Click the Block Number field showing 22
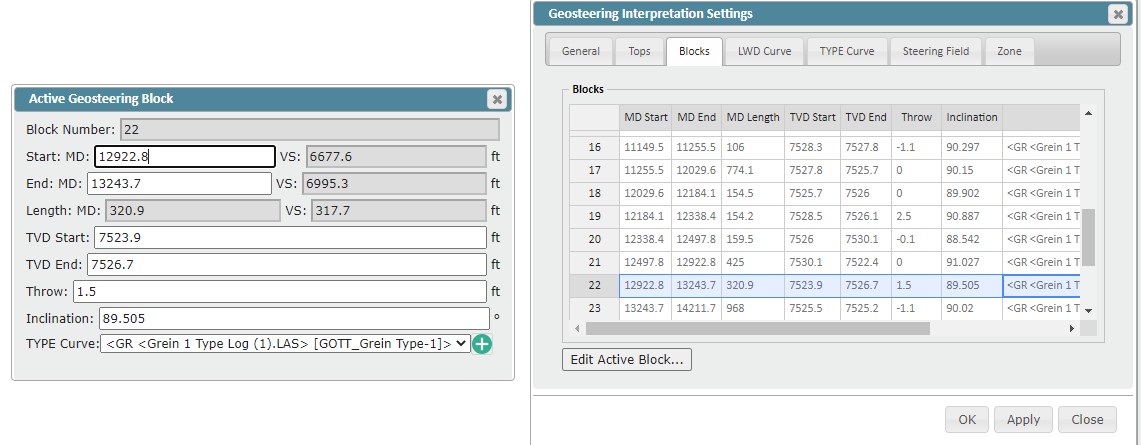1141x445 pixels. tap(310, 129)
